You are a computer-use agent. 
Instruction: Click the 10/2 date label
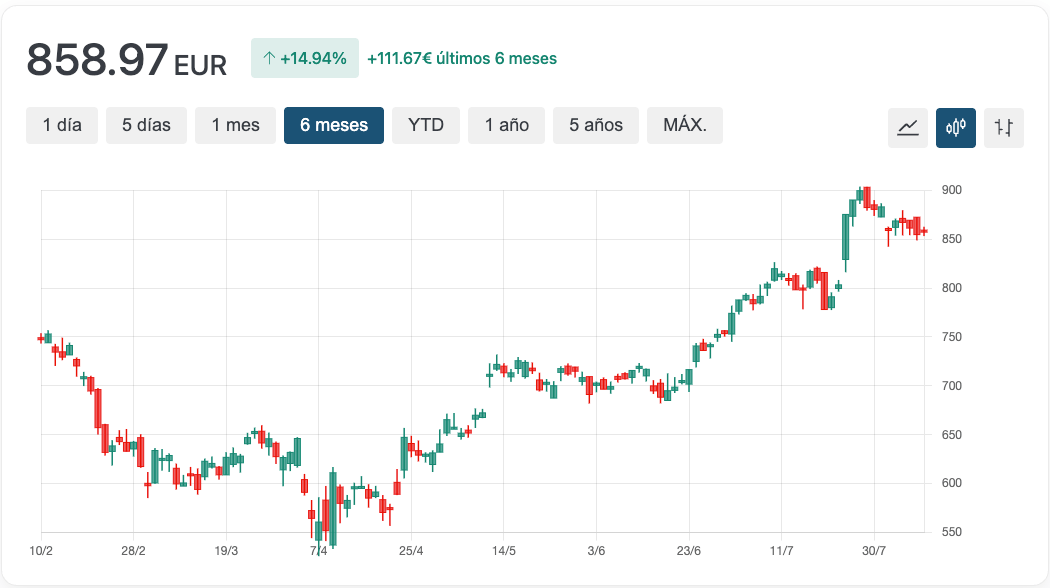(x=41, y=551)
